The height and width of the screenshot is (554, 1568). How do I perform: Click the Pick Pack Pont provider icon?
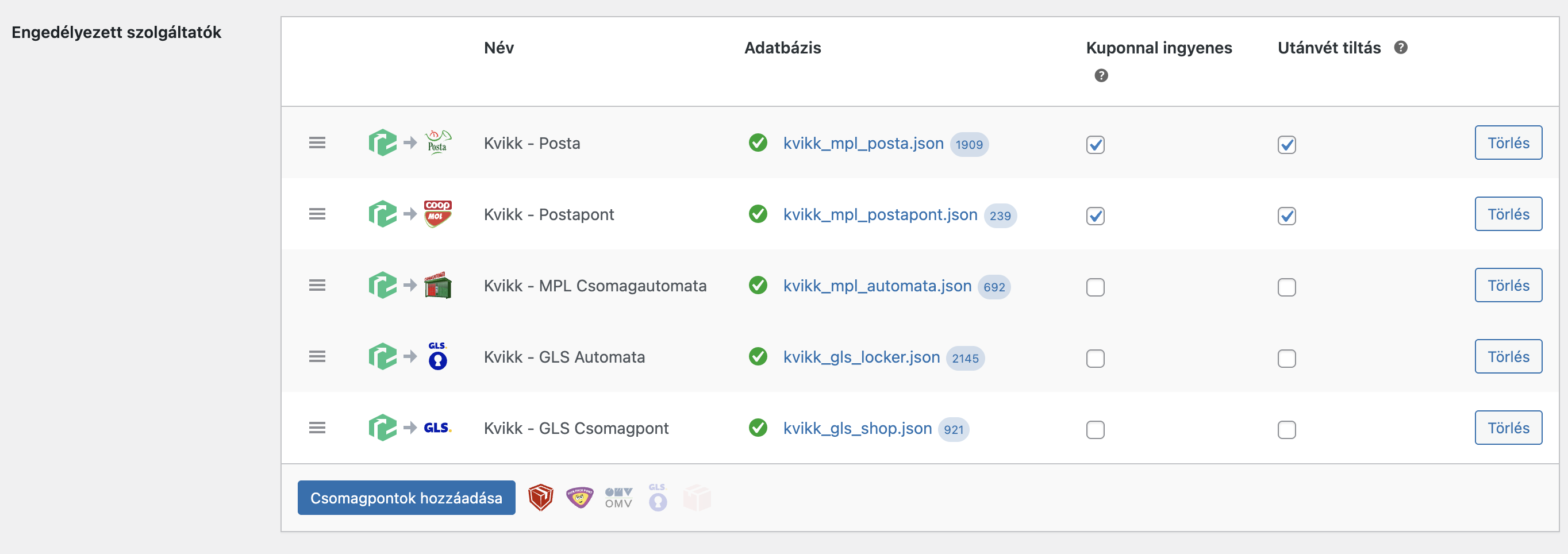pyautogui.click(x=579, y=497)
